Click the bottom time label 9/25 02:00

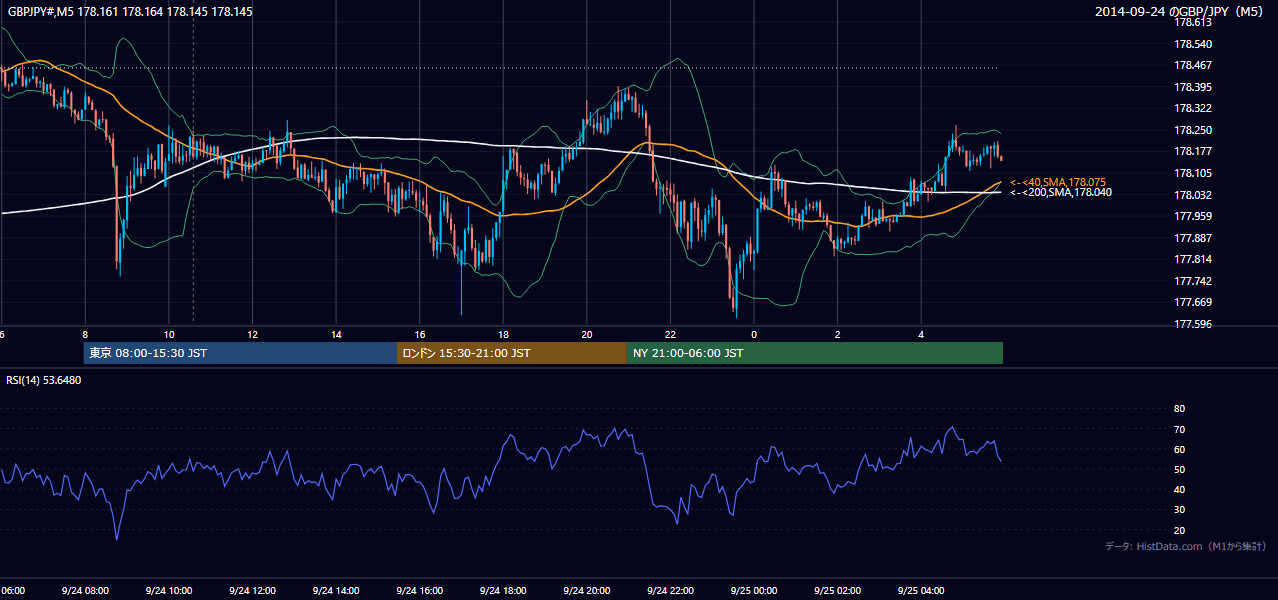tap(838, 591)
